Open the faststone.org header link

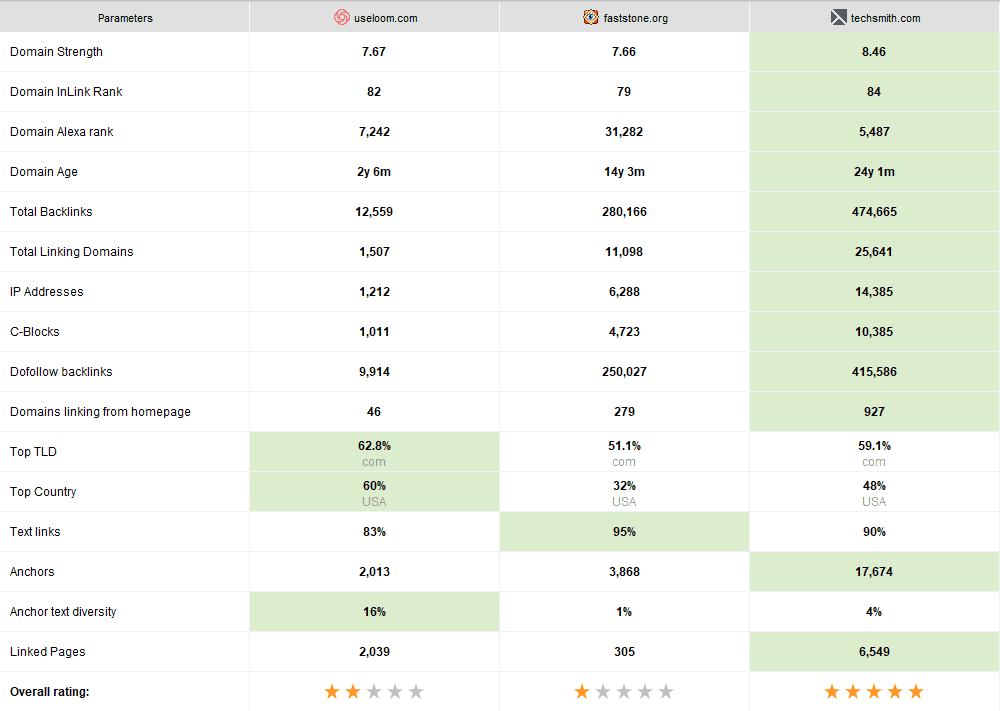click(x=634, y=18)
